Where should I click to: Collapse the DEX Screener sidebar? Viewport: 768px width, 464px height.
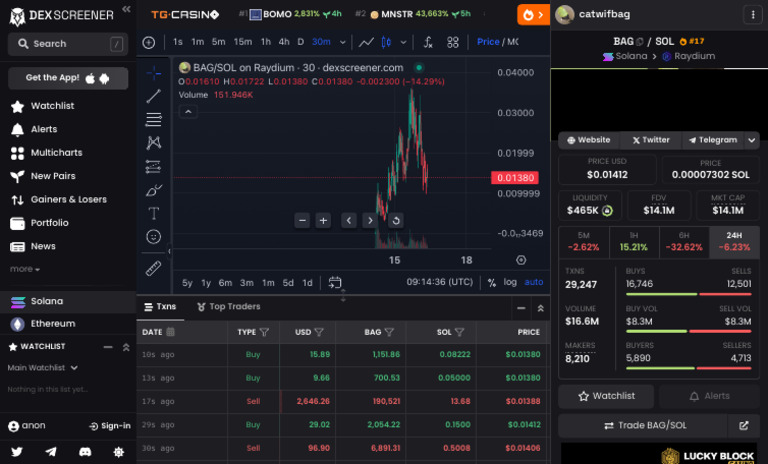point(126,9)
